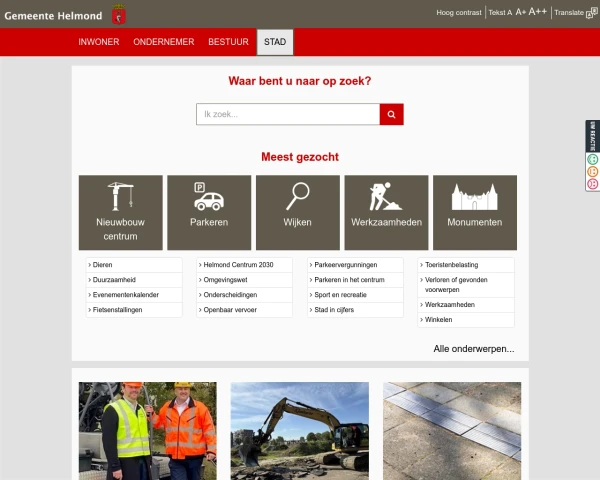Open the Parkeren car tile
Viewport: 600px width, 480px height.
(209, 212)
